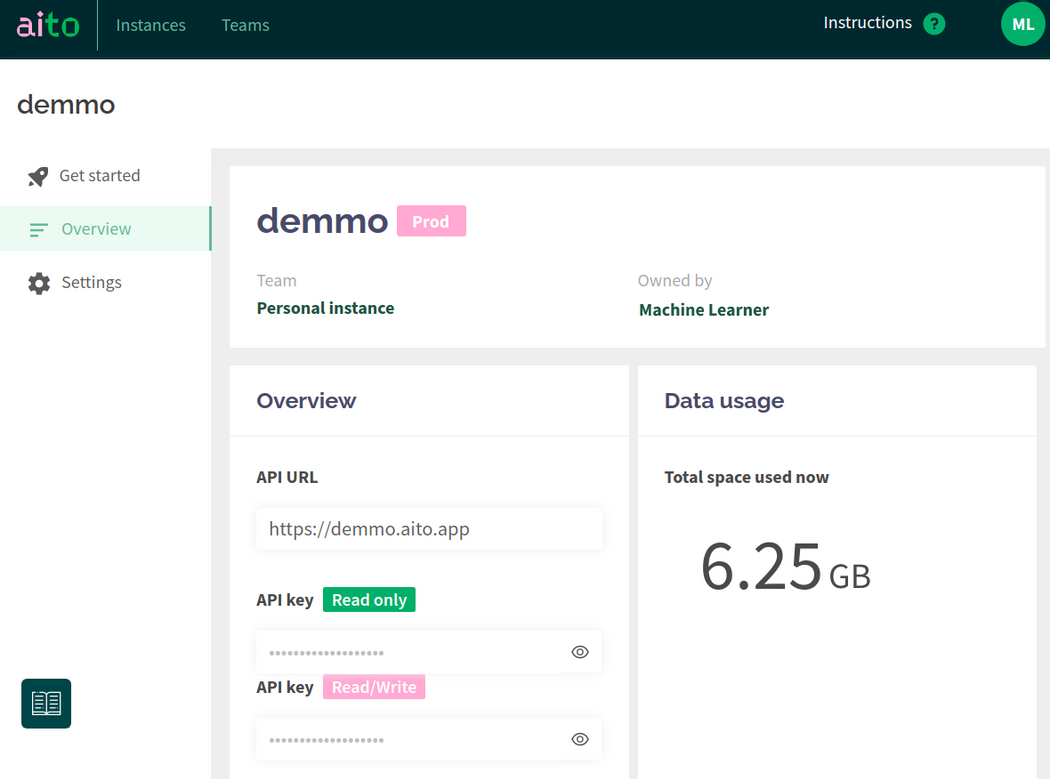
Task: Click the API URL field
Action: point(429,529)
